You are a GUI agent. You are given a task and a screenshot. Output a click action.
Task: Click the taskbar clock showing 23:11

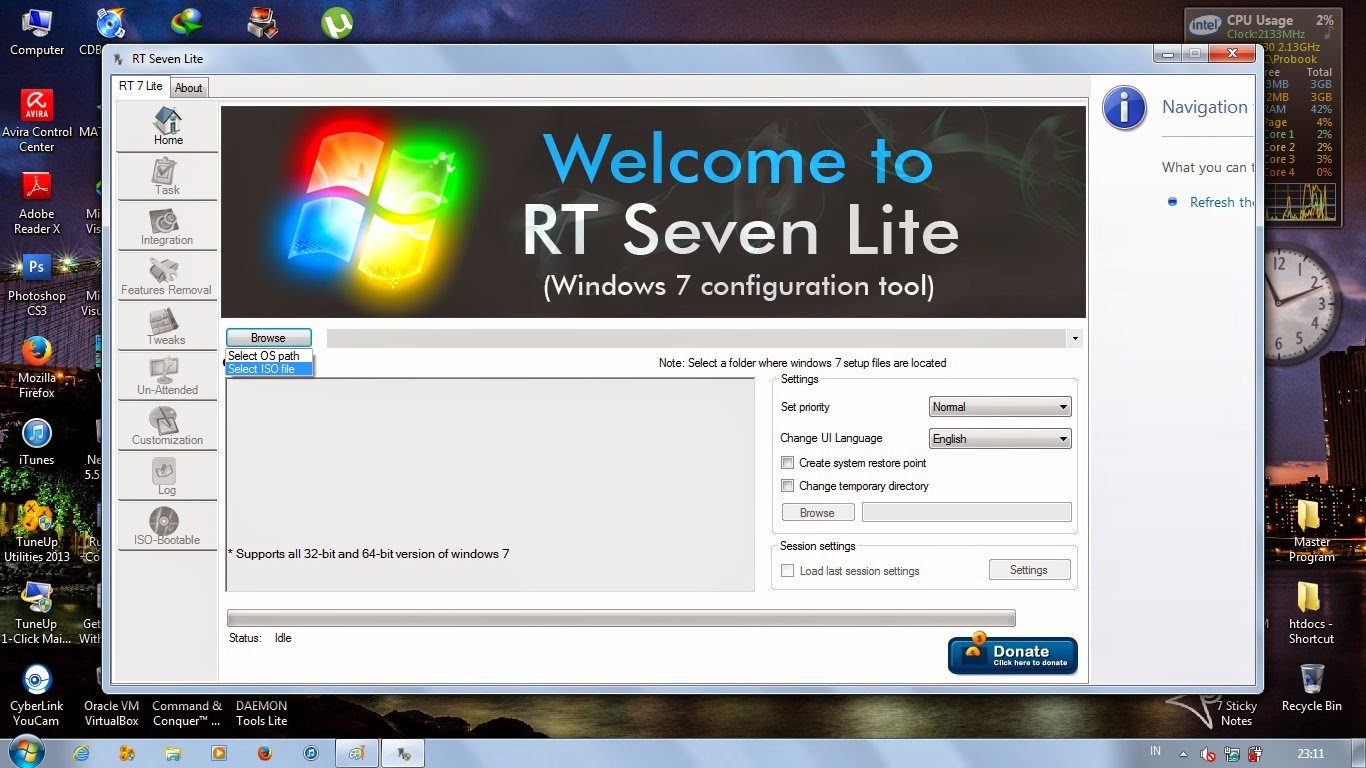[x=1310, y=753]
